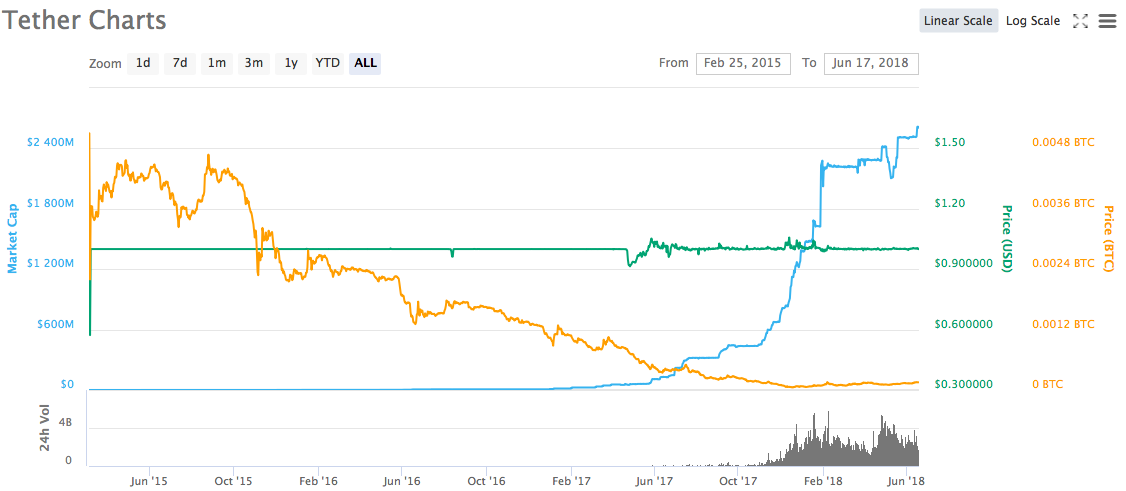Click the Tether Charts heading
Viewport: 1126px width, 491px height.
click(84, 20)
